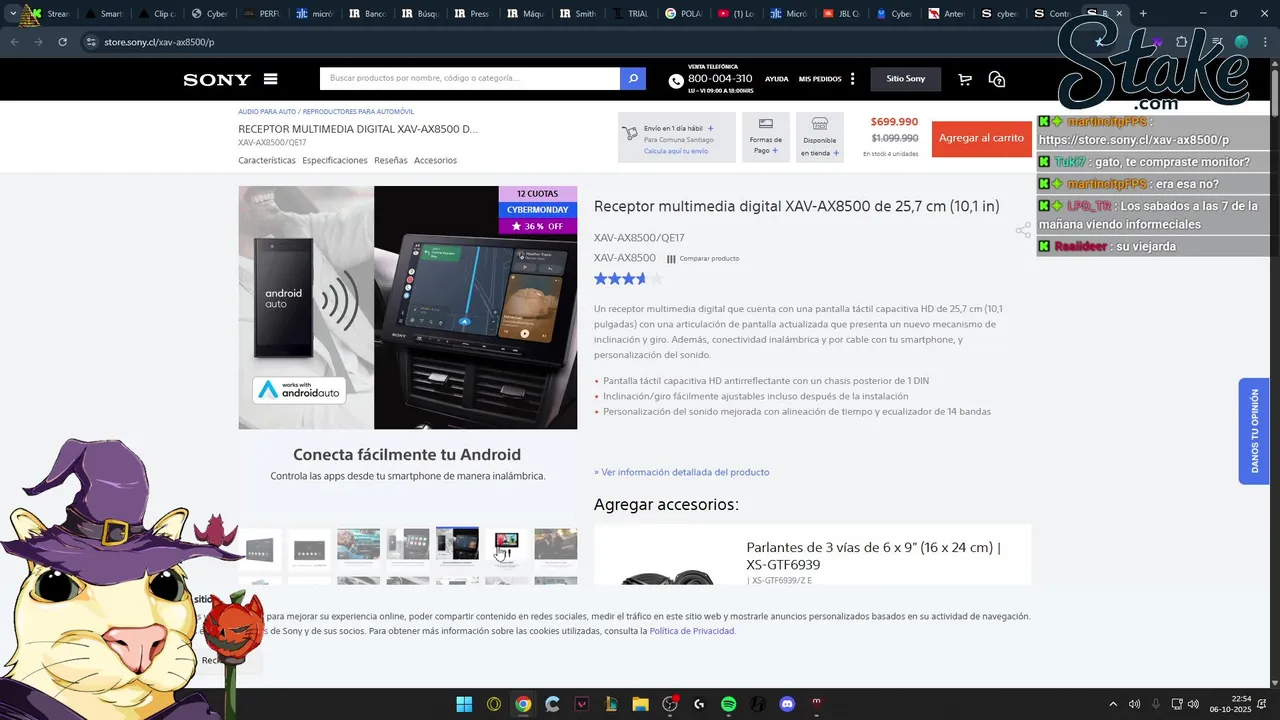Image resolution: width=1280 pixels, height=720 pixels.
Task: Click the 36% OFF promotional badge
Action: [538, 226]
